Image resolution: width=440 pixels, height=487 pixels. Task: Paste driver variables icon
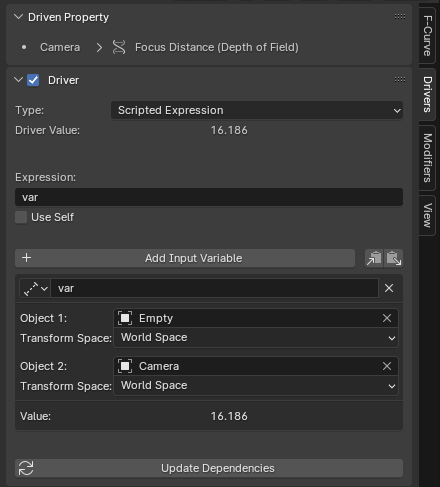pos(393,258)
